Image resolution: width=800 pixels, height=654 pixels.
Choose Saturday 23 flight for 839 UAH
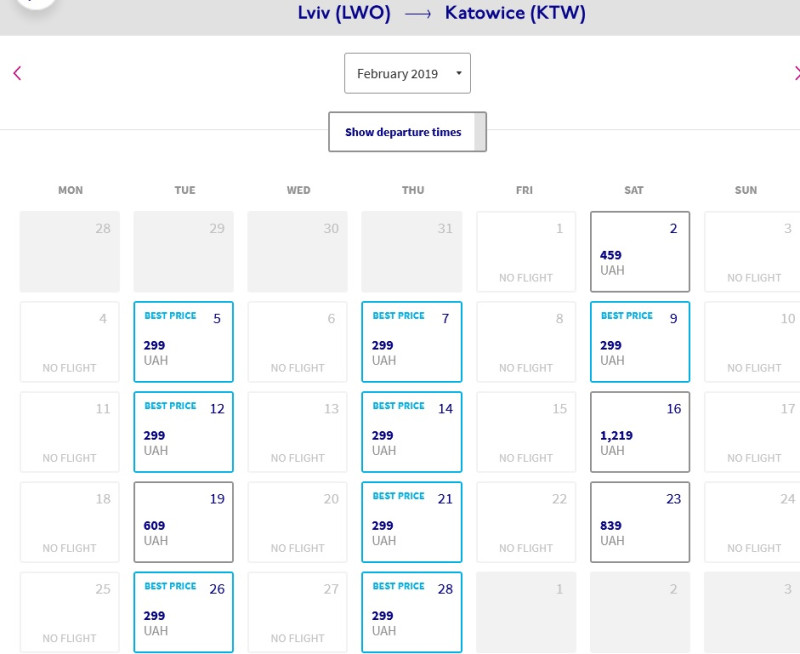tap(639, 521)
